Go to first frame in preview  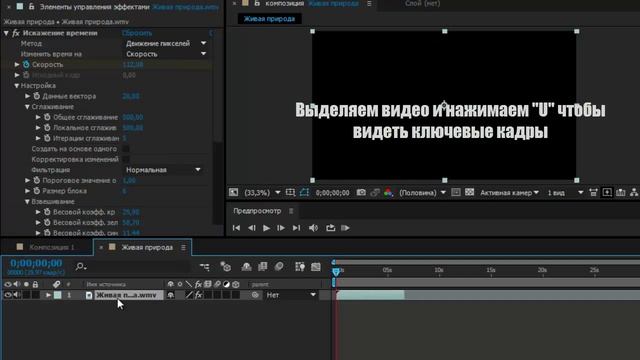coord(236,228)
